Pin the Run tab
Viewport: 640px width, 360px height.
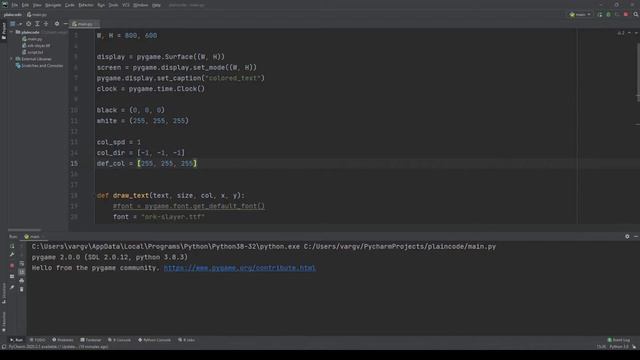pyautogui.click(x=12, y=287)
